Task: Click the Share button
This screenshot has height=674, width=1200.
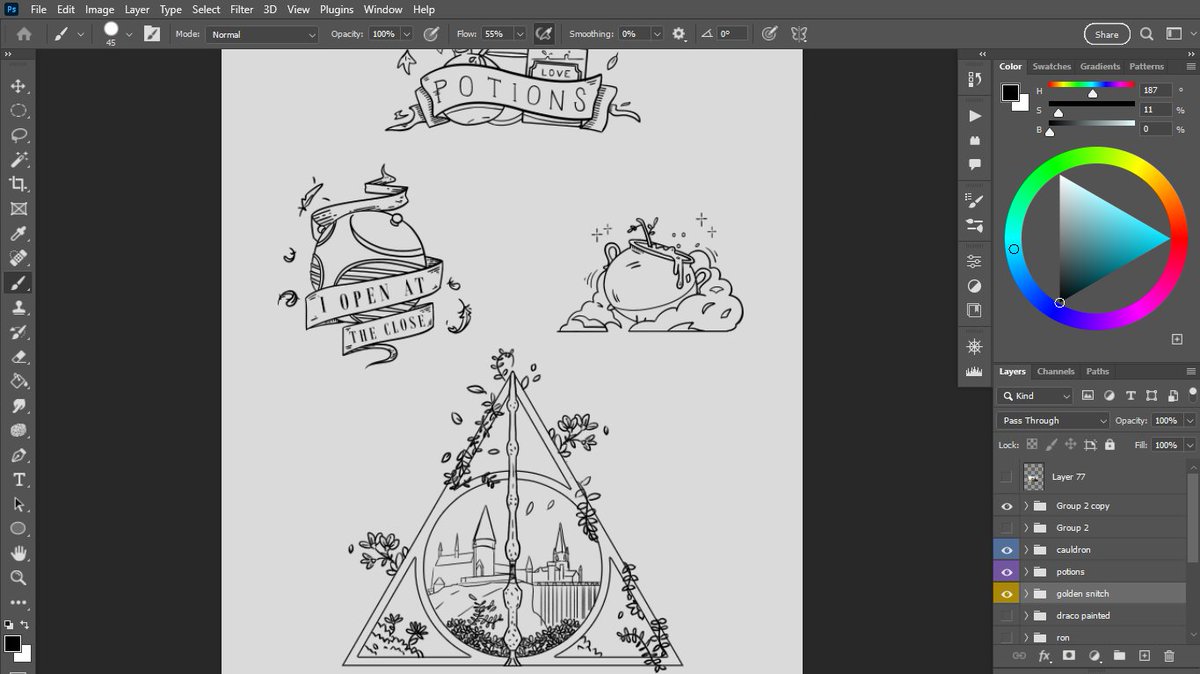Action: pos(1106,34)
